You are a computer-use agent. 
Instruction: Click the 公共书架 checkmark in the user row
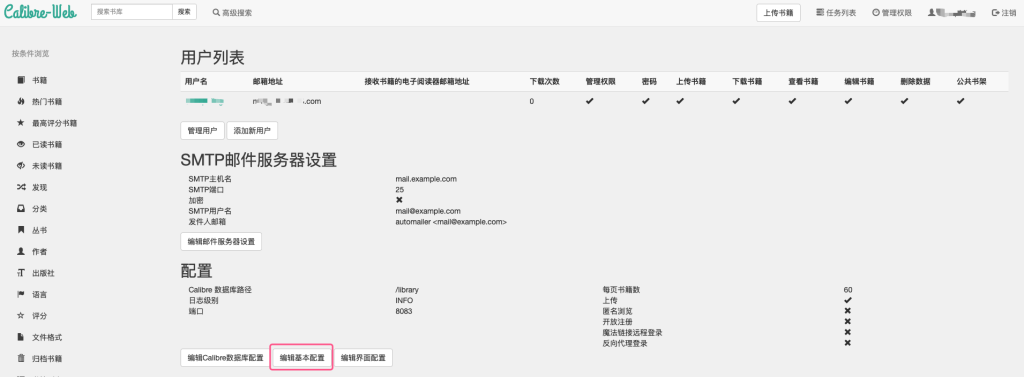[x=961, y=101]
